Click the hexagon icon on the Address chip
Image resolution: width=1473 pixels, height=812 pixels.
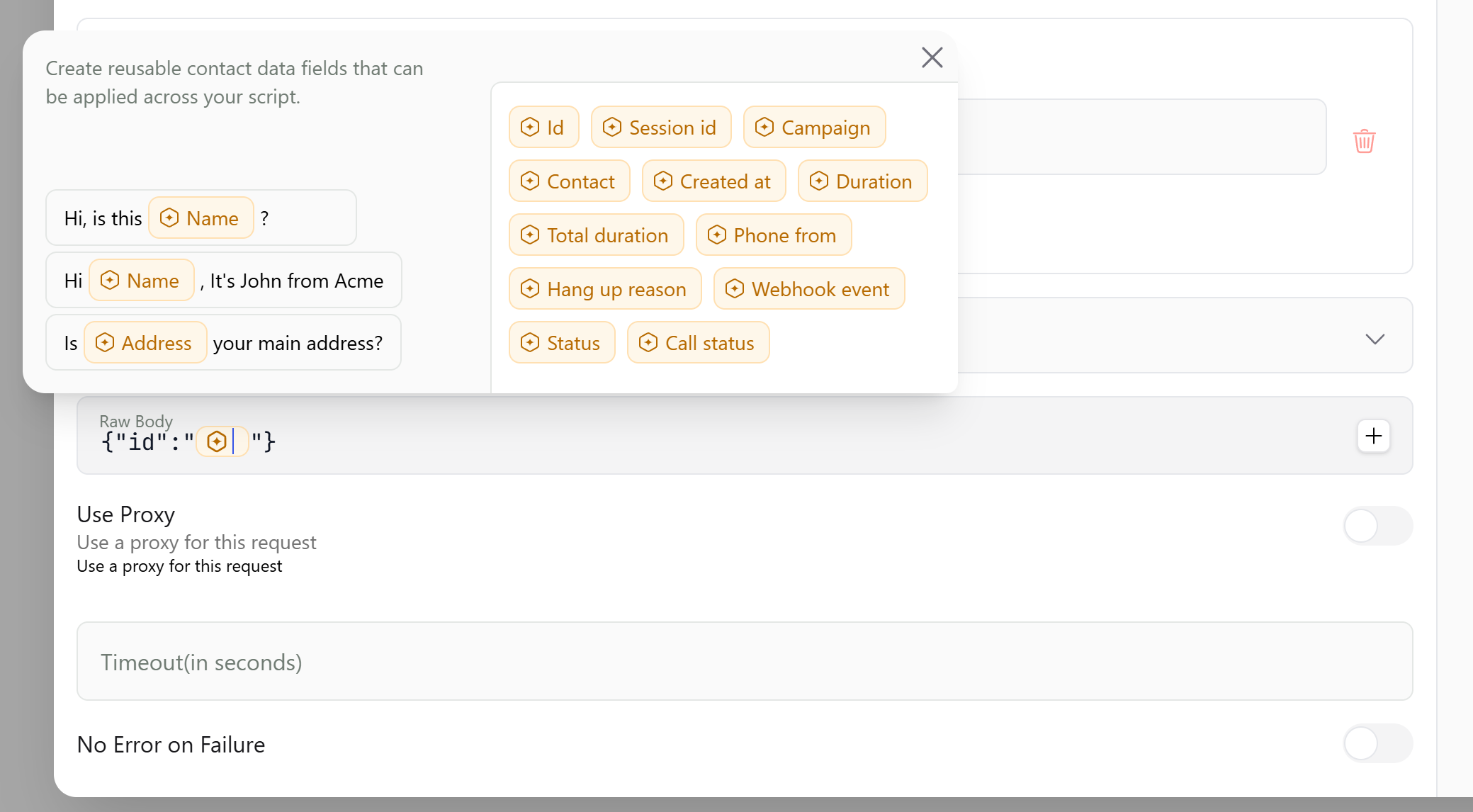point(105,342)
